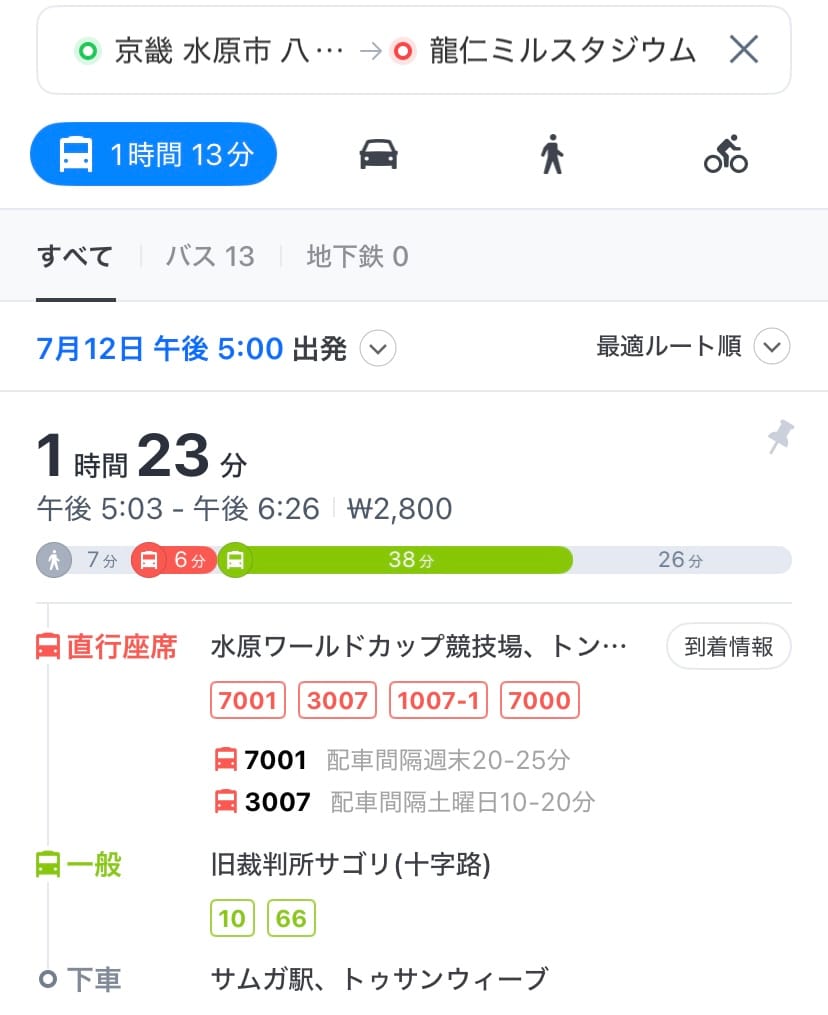The width and height of the screenshot is (828, 1015).
Task: Switch to the 地下鉄 0 tab
Action: pyautogui.click(x=357, y=257)
